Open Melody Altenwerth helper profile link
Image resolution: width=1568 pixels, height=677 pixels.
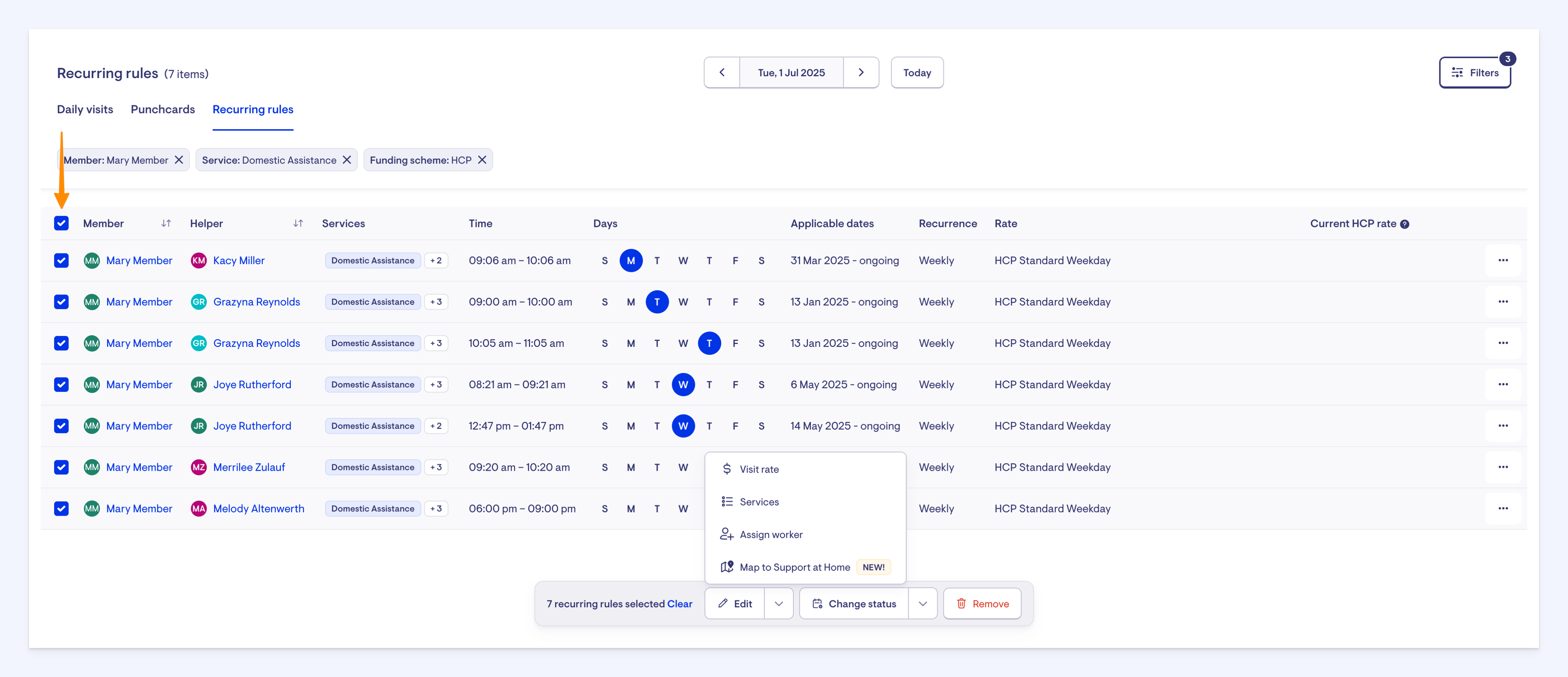[259, 508]
